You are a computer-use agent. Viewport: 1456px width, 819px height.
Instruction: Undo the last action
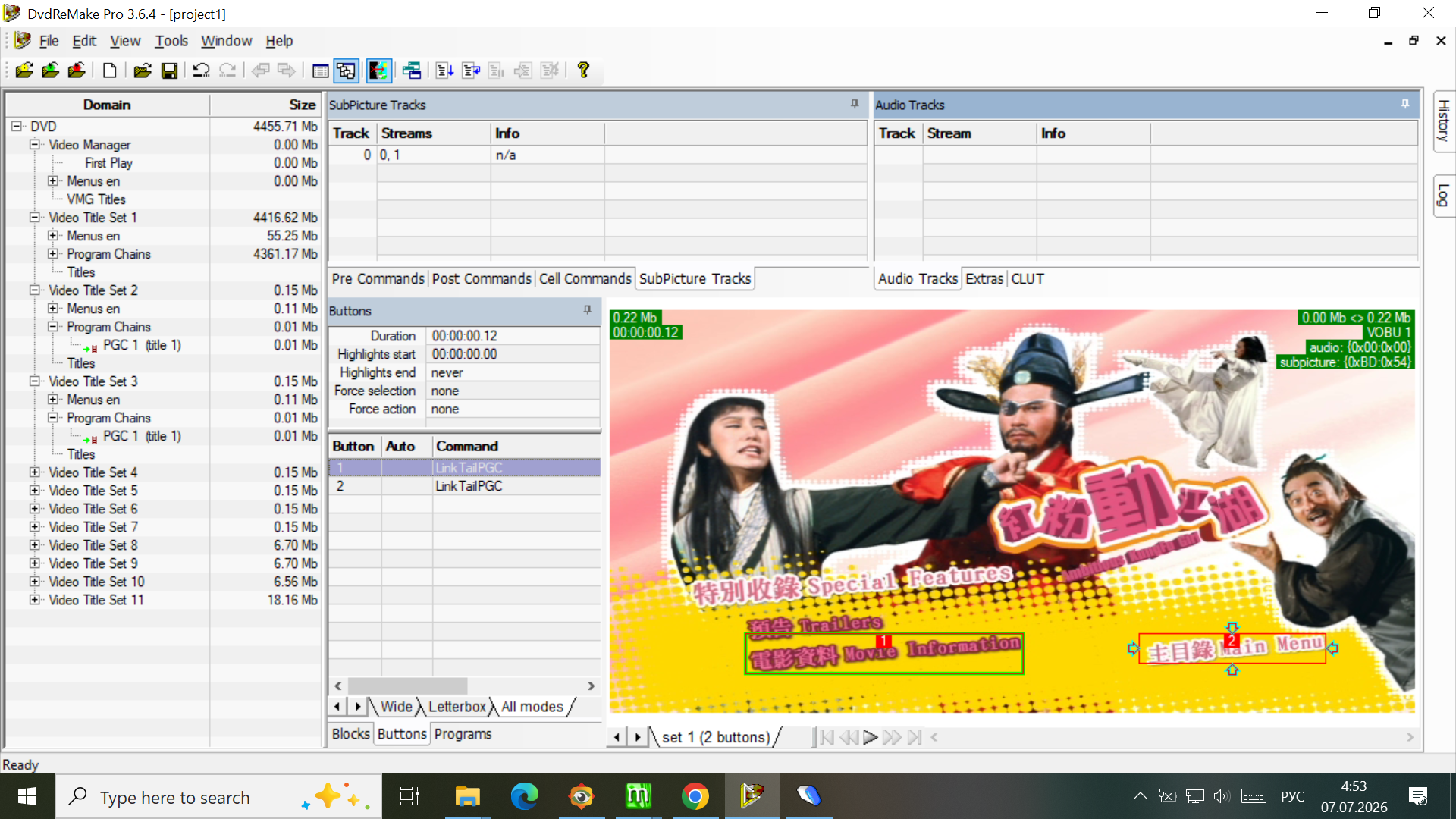coord(201,71)
